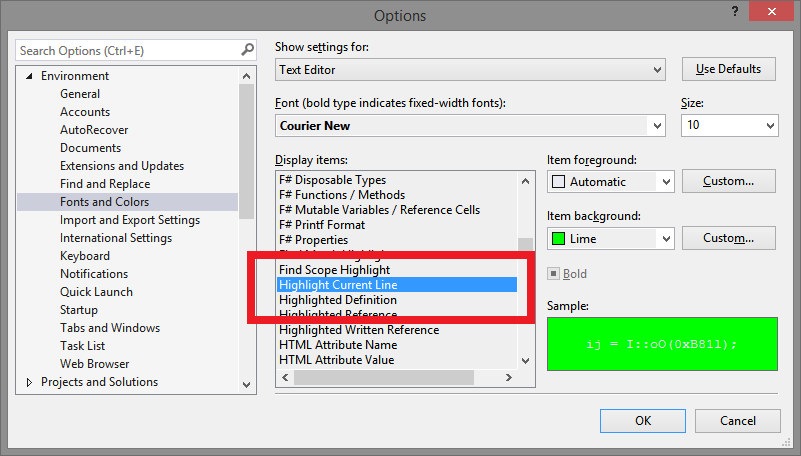
Task: Toggle the Bold checkbox
Action: [x=554, y=274]
